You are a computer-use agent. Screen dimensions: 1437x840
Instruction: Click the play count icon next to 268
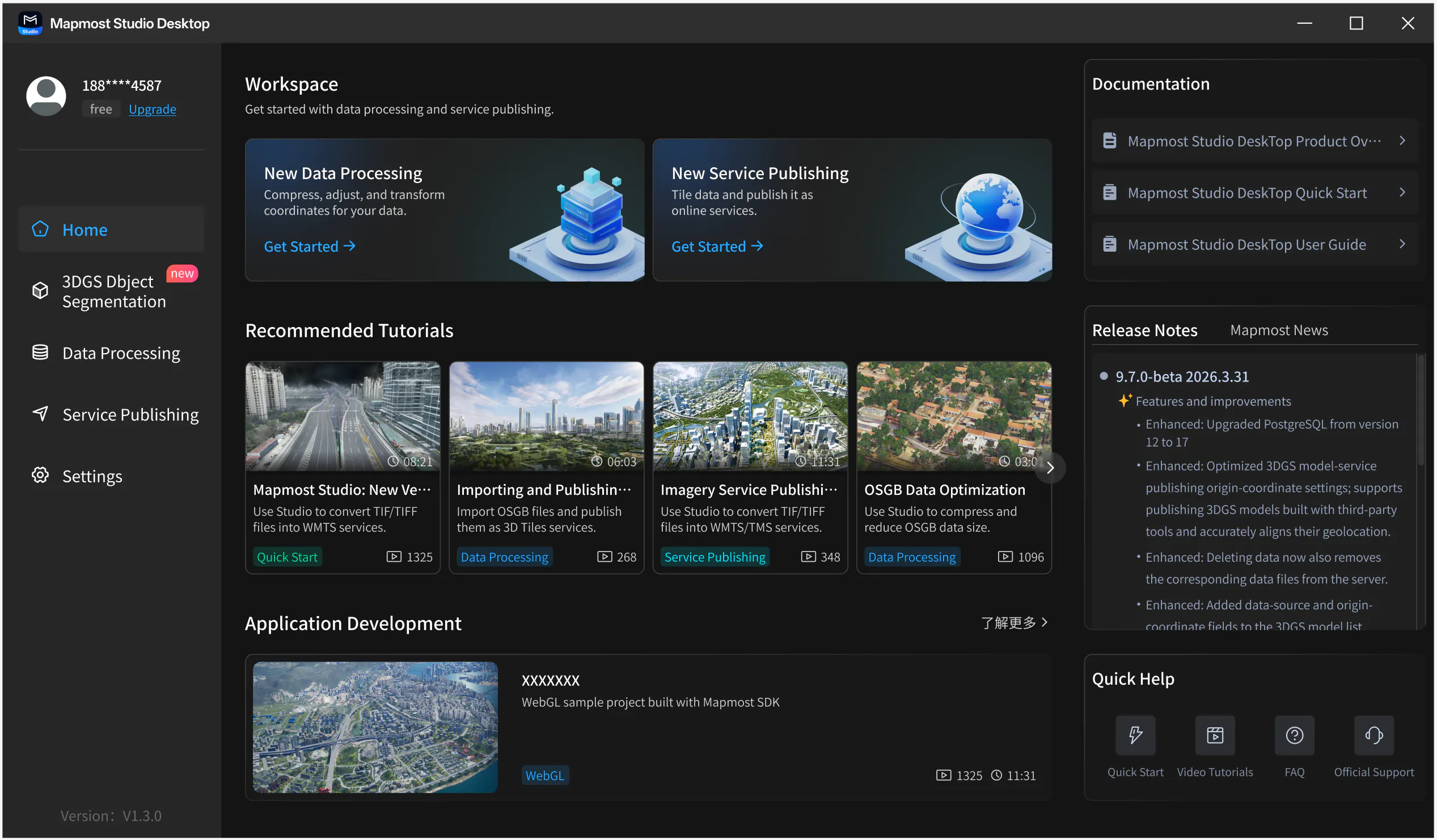point(605,557)
